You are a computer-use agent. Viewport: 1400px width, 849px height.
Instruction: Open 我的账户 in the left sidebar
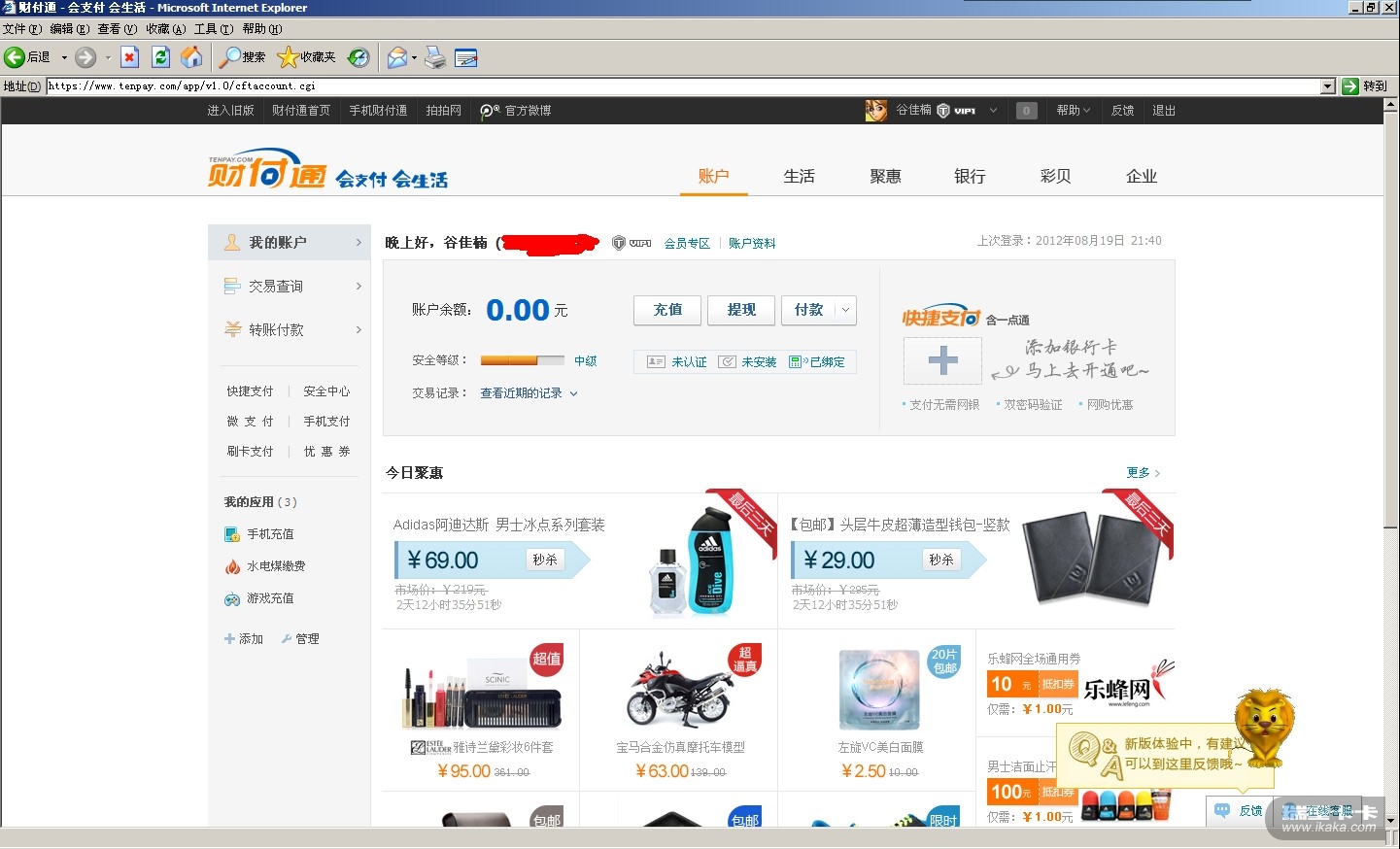click(x=290, y=242)
